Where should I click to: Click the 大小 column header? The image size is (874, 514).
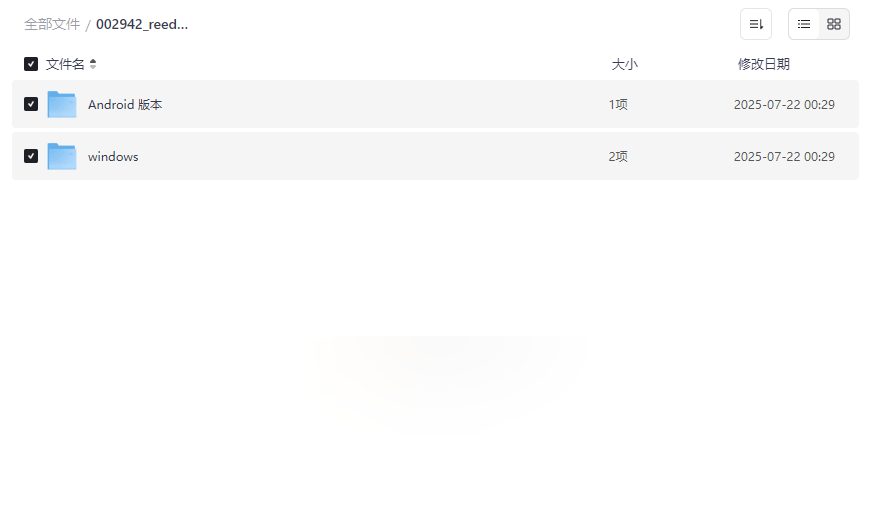[x=624, y=64]
